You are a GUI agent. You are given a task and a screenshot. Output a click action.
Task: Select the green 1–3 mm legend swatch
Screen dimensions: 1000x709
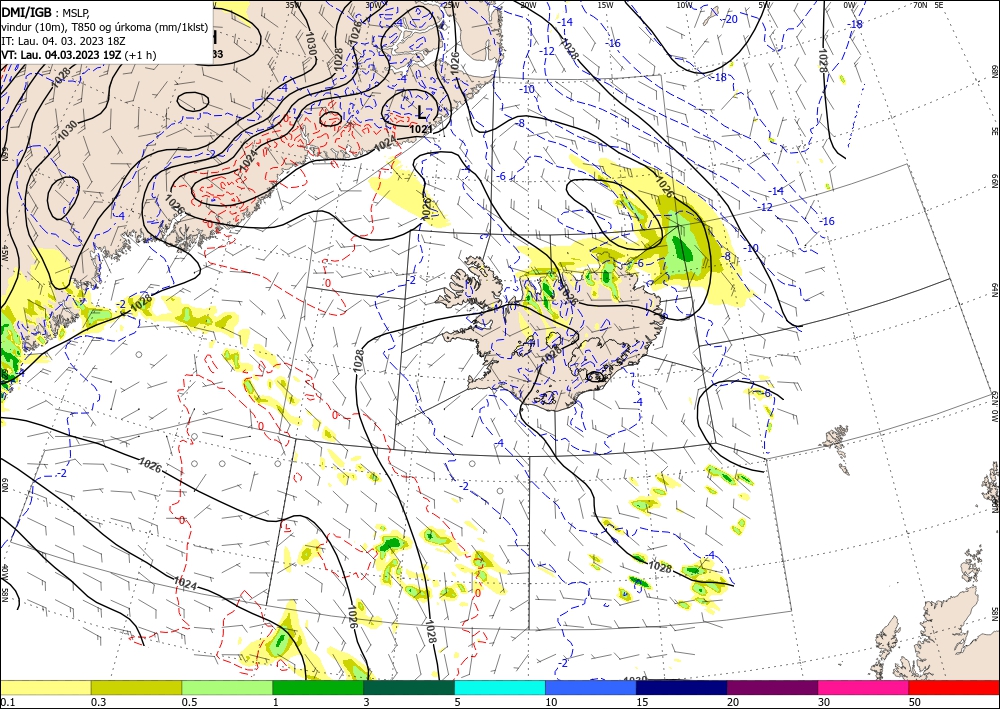pos(318,687)
